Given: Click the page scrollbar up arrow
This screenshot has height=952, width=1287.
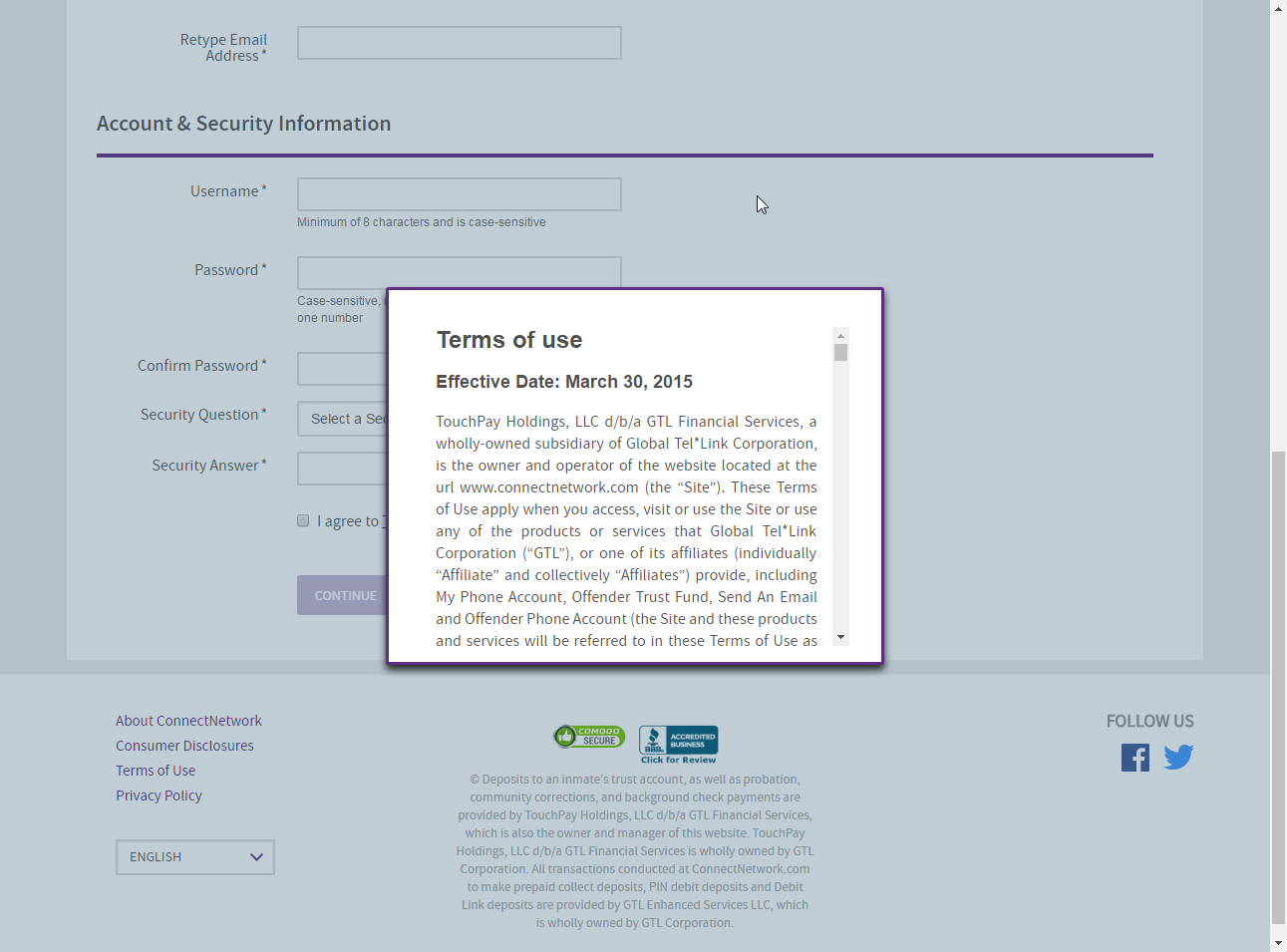Looking at the screenshot, I should [1278, 8].
